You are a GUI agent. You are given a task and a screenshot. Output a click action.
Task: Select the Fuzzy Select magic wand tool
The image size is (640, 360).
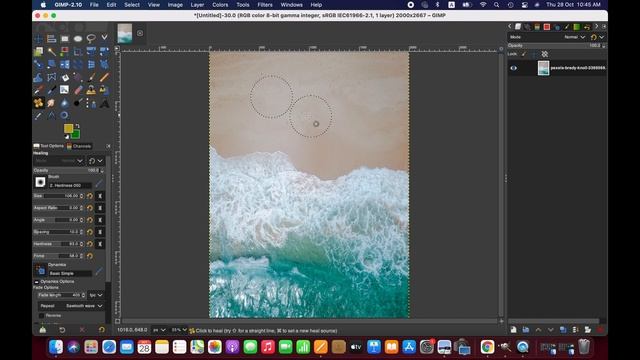tap(51, 52)
